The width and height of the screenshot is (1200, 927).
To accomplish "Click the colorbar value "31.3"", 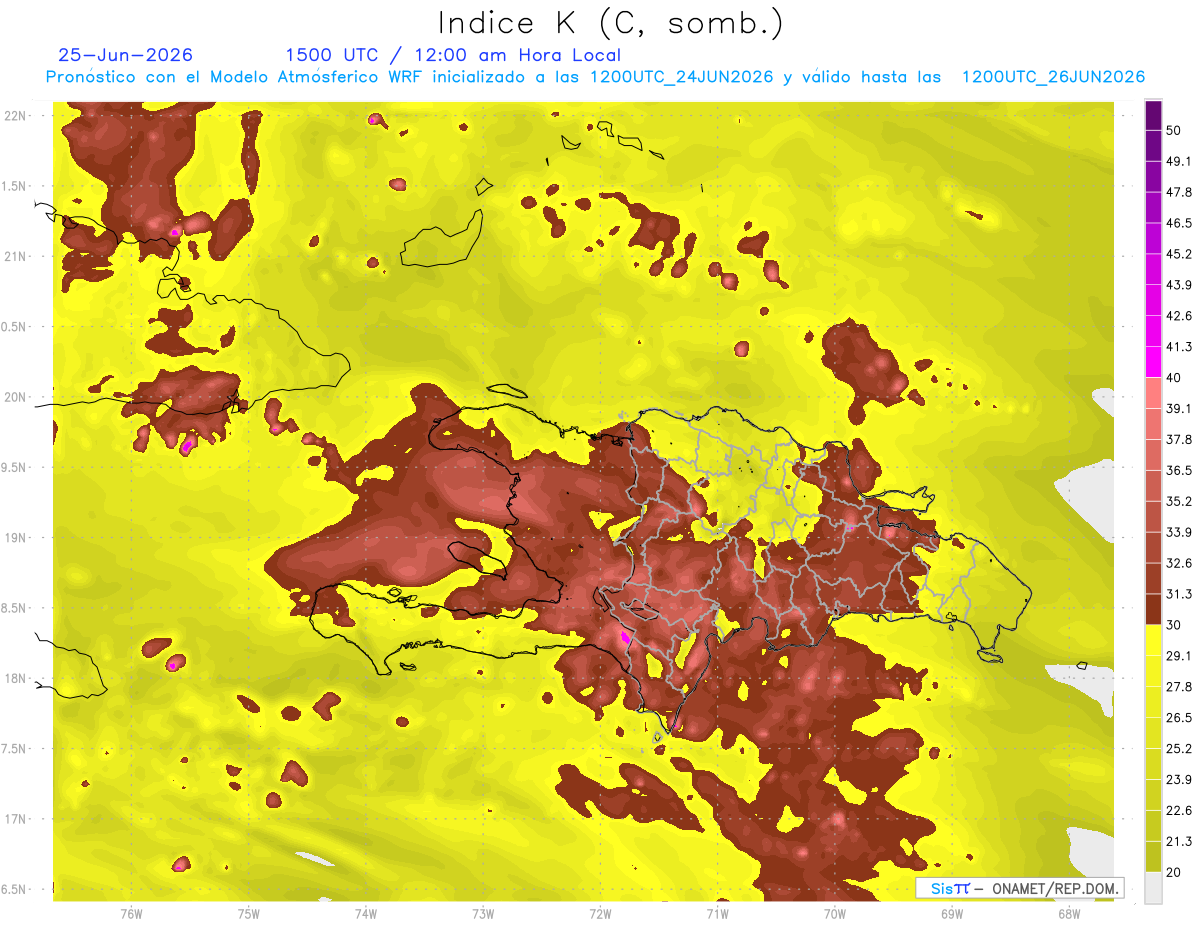I will click(1179, 595).
